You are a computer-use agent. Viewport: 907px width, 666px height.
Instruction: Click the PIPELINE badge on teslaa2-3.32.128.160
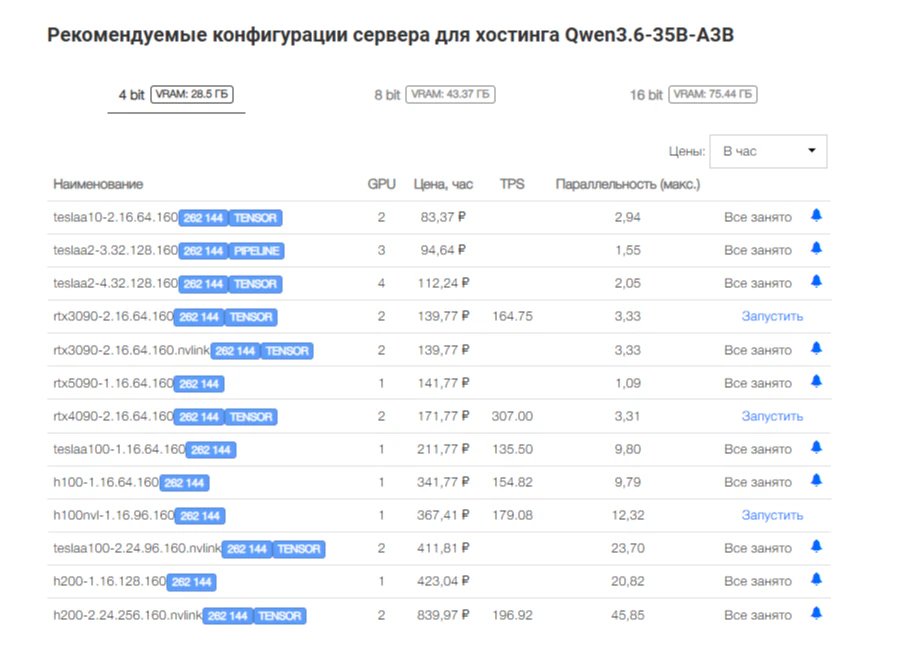click(x=257, y=251)
